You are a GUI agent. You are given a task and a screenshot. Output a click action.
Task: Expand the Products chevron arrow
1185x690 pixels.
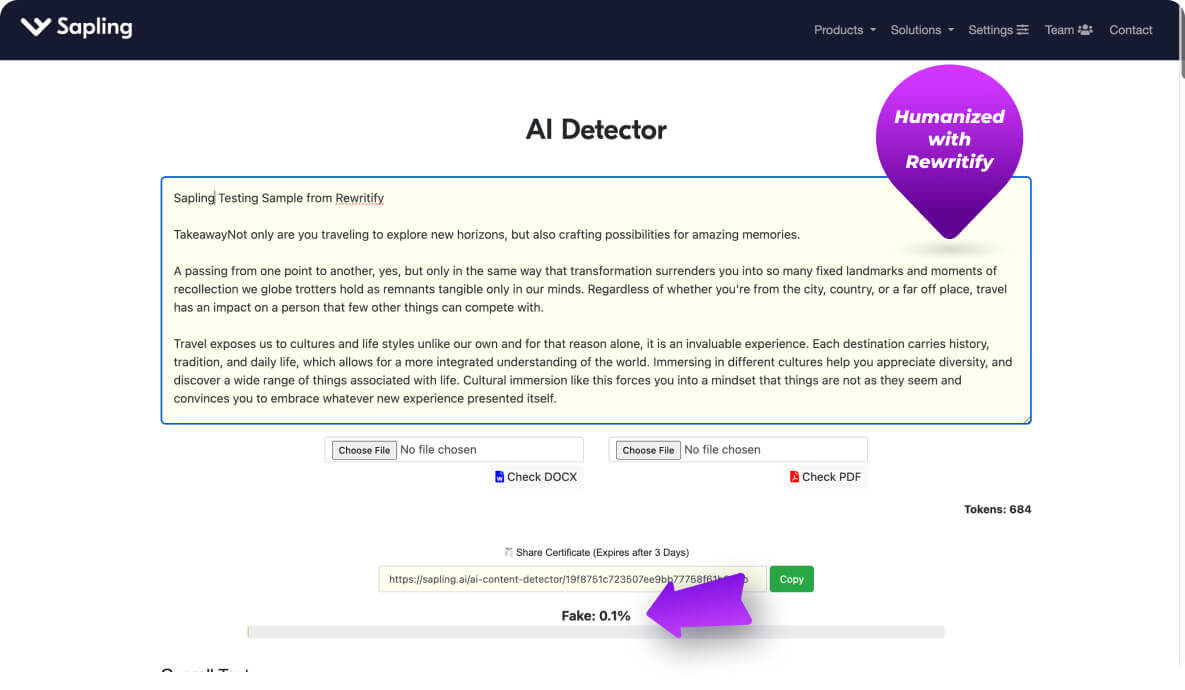click(x=872, y=30)
